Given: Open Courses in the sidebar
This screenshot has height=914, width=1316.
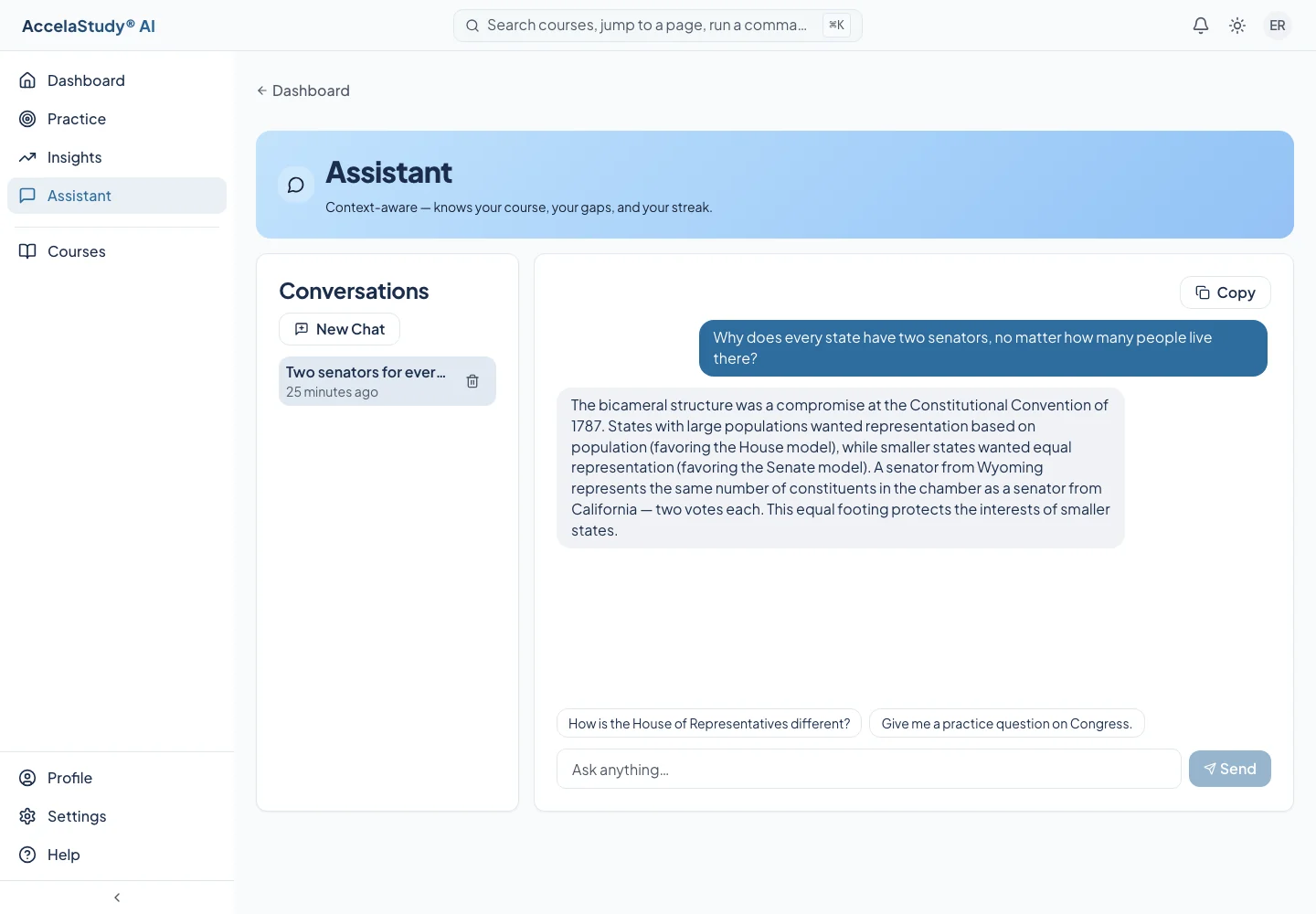Looking at the screenshot, I should 117,251.
